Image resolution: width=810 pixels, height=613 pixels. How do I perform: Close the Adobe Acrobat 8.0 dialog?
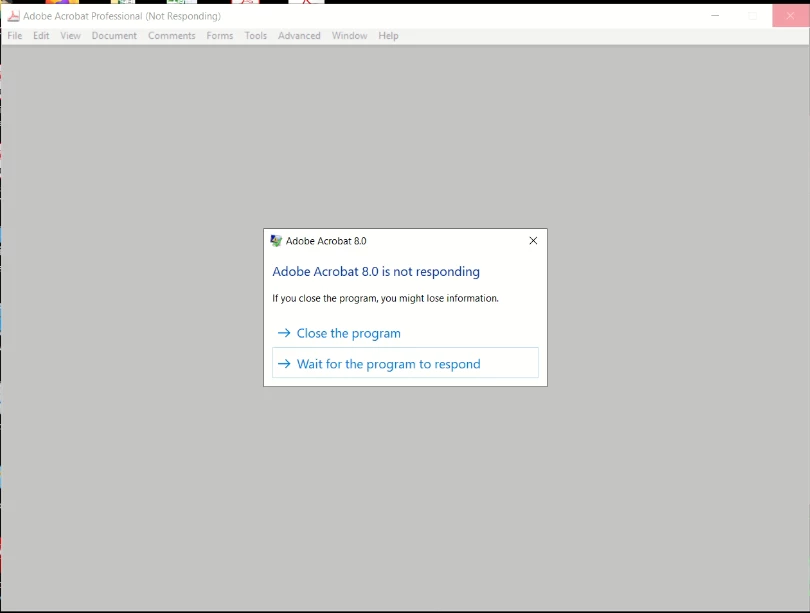click(533, 241)
